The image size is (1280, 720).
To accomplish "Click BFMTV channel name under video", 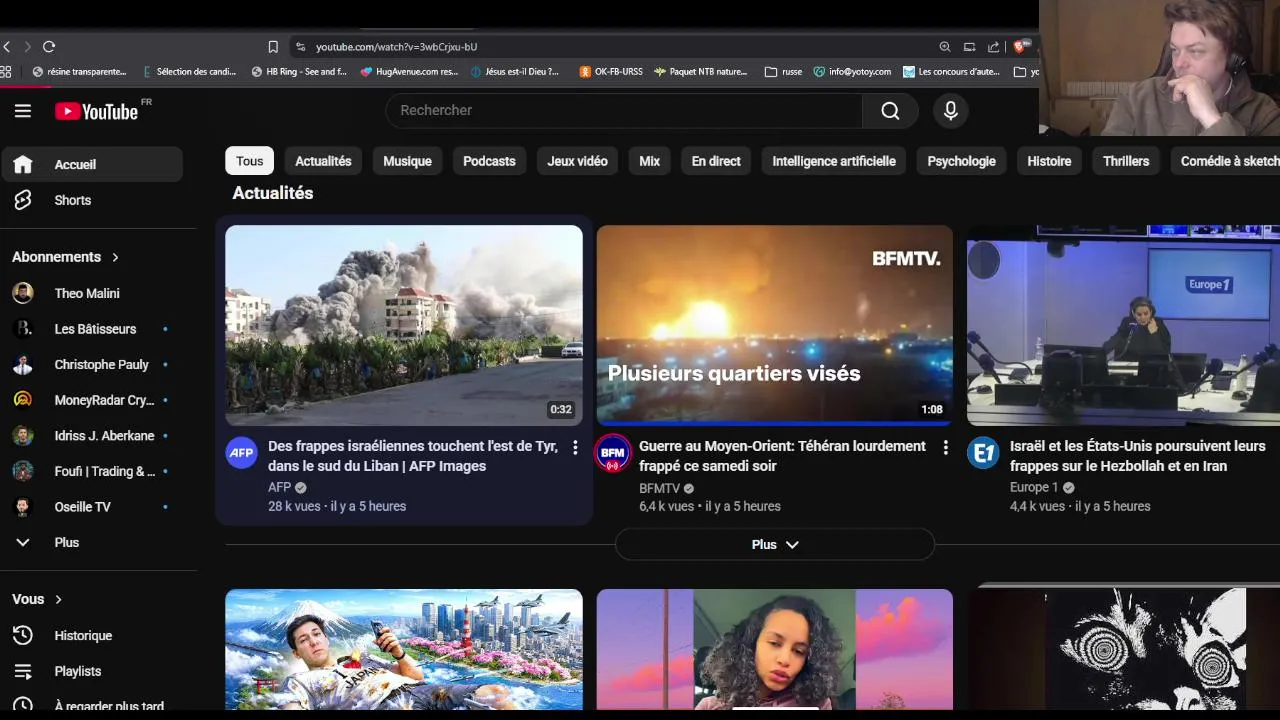I will (659, 488).
